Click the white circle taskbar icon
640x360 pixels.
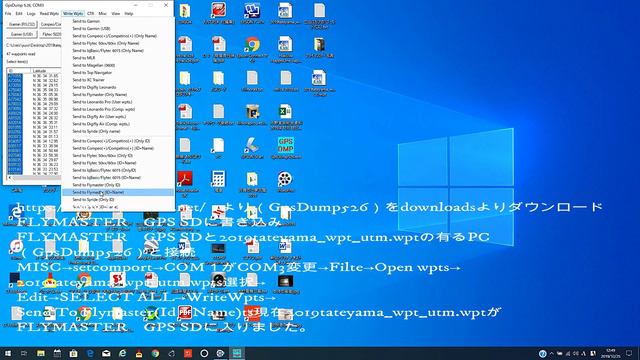click(x=204, y=353)
